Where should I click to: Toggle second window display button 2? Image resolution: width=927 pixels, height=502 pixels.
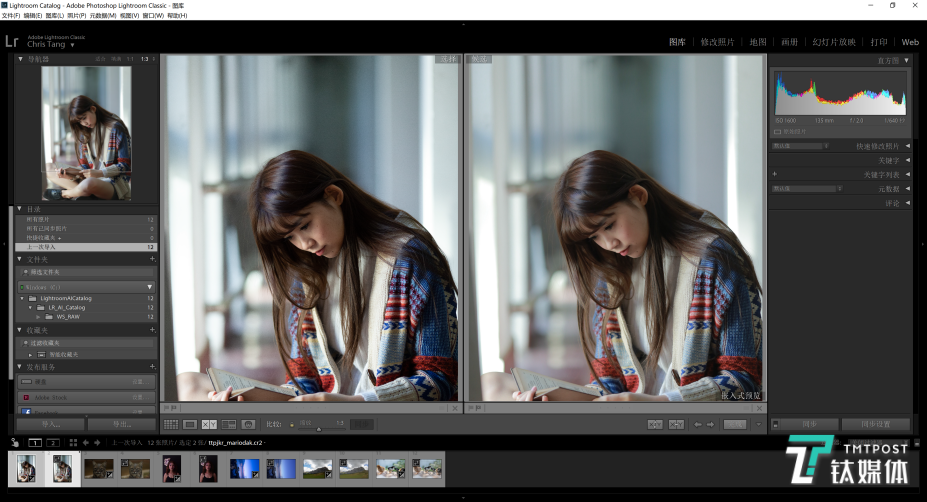click(53, 442)
